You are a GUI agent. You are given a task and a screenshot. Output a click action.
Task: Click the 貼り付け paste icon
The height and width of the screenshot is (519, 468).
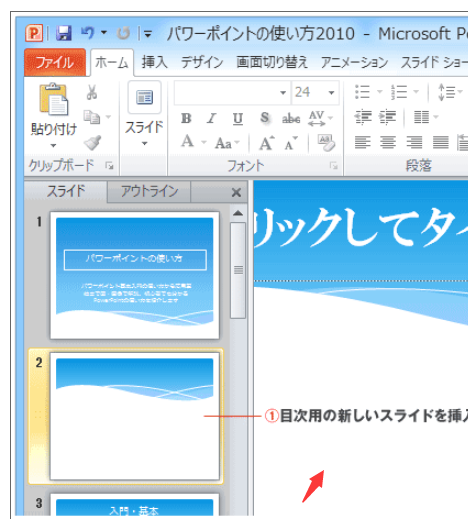pyautogui.click(x=54, y=99)
